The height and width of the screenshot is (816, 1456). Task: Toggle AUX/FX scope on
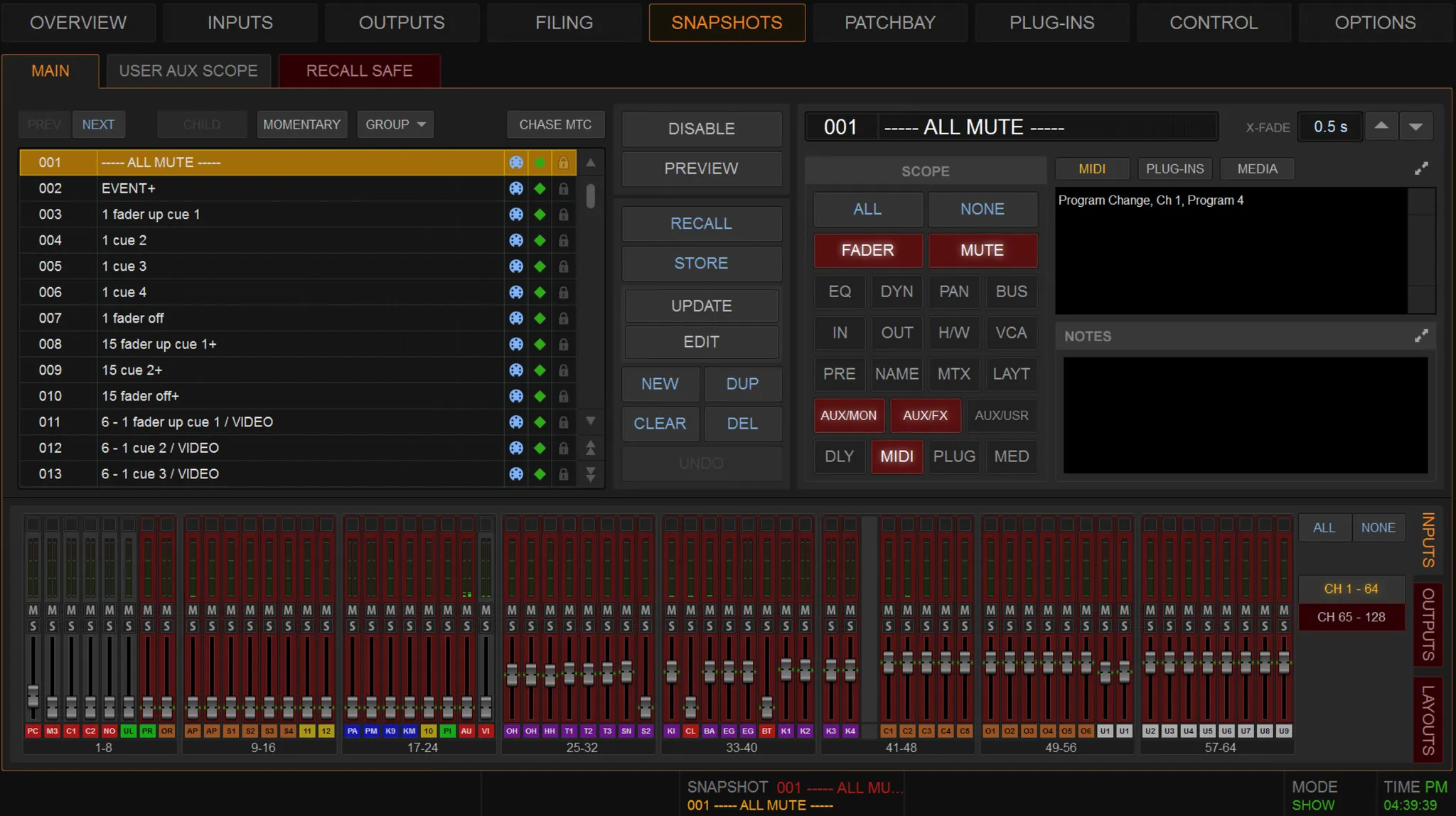click(924, 415)
